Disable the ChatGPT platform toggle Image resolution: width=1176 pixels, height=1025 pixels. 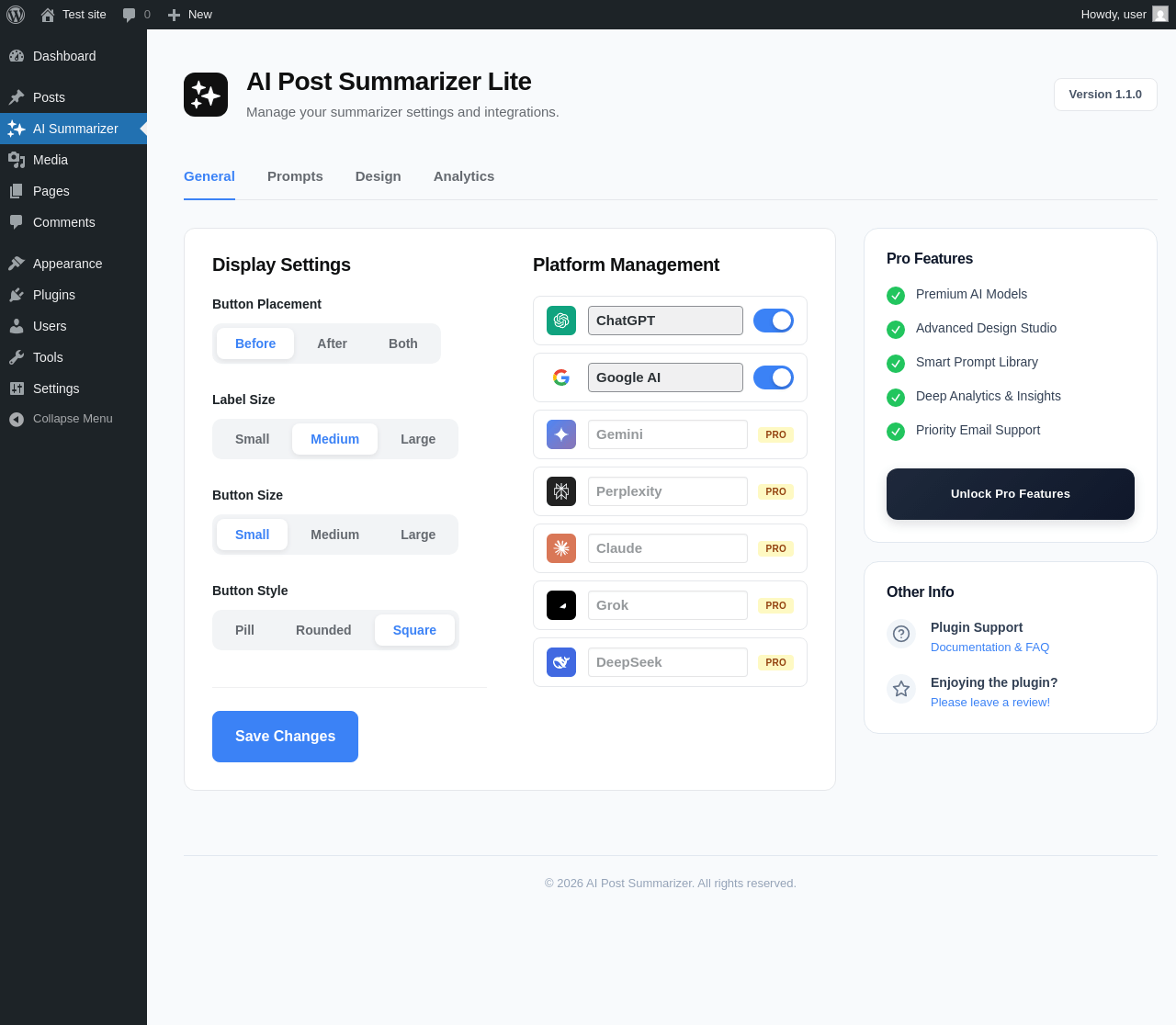[774, 321]
